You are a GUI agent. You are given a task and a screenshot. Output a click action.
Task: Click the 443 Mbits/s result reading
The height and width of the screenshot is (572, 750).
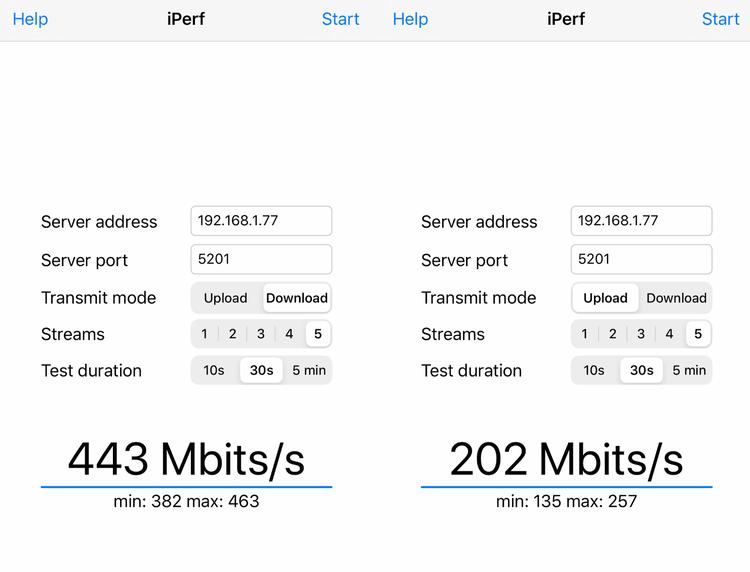point(186,459)
